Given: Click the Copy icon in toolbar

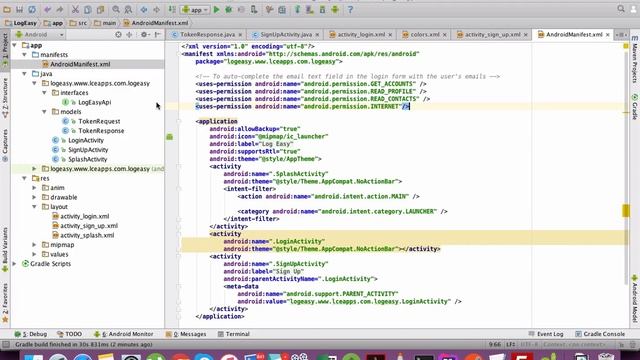Looking at the screenshot, I should [x=88, y=9].
